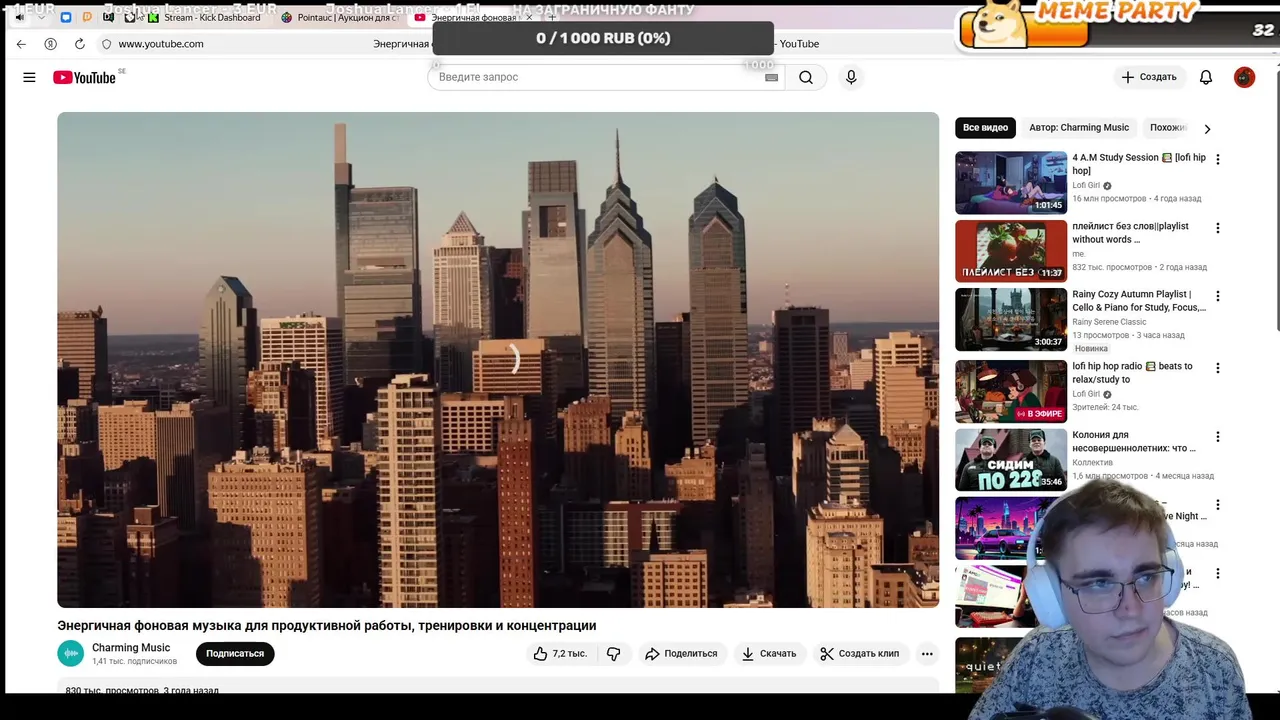
Task: Click the www.youtube.com address bar
Action: pyautogui.click(x=161, y=44)
